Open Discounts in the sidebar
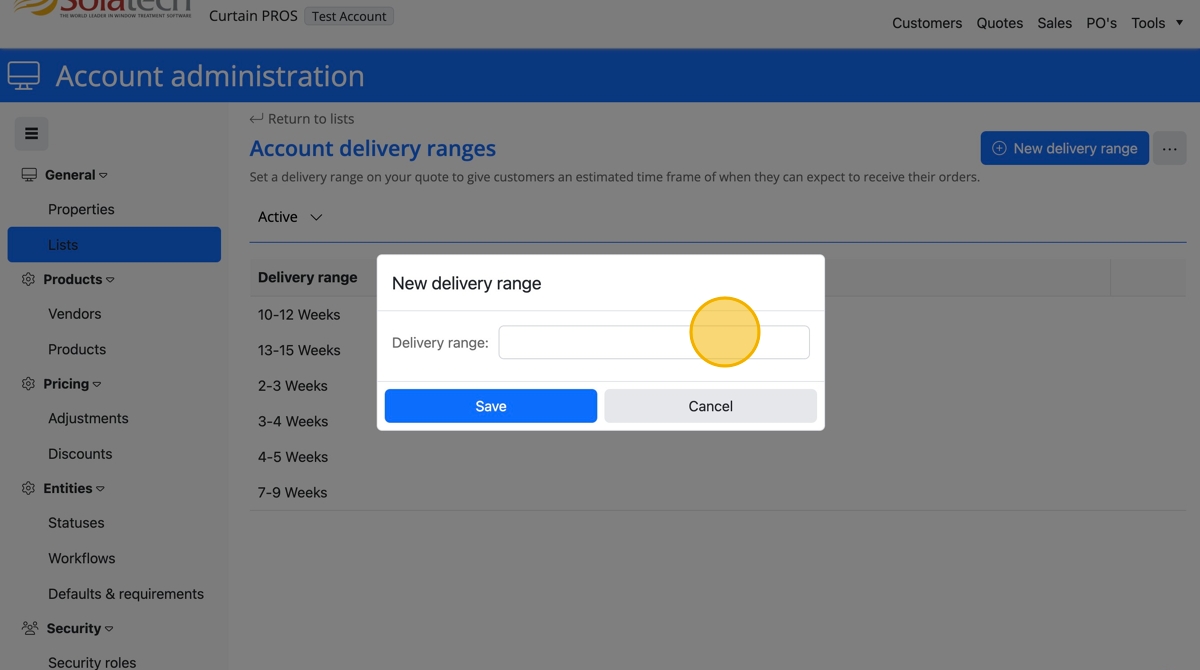This screenshot has height=670, width=1200. [x=80, y=454]
